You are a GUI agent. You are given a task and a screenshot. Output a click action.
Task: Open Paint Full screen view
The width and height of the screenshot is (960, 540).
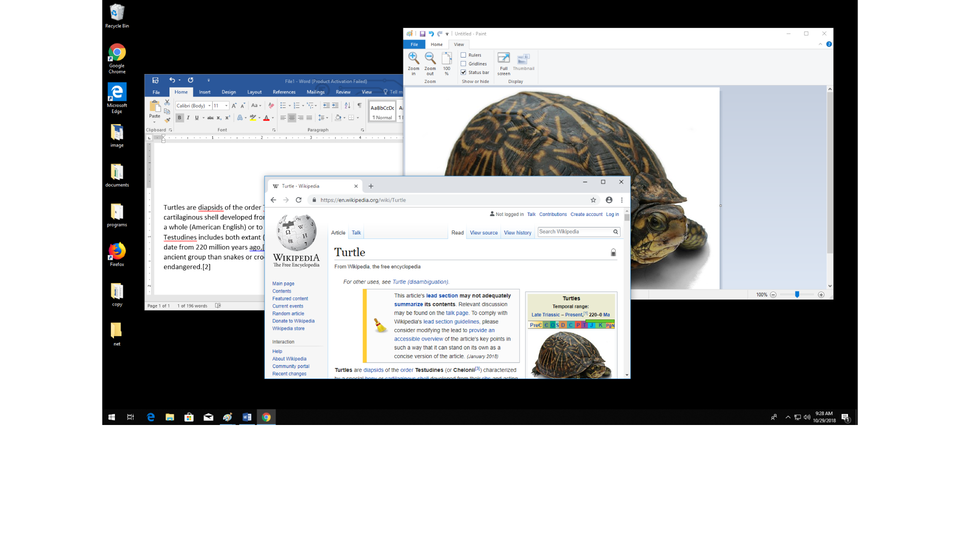click(504, 59)
